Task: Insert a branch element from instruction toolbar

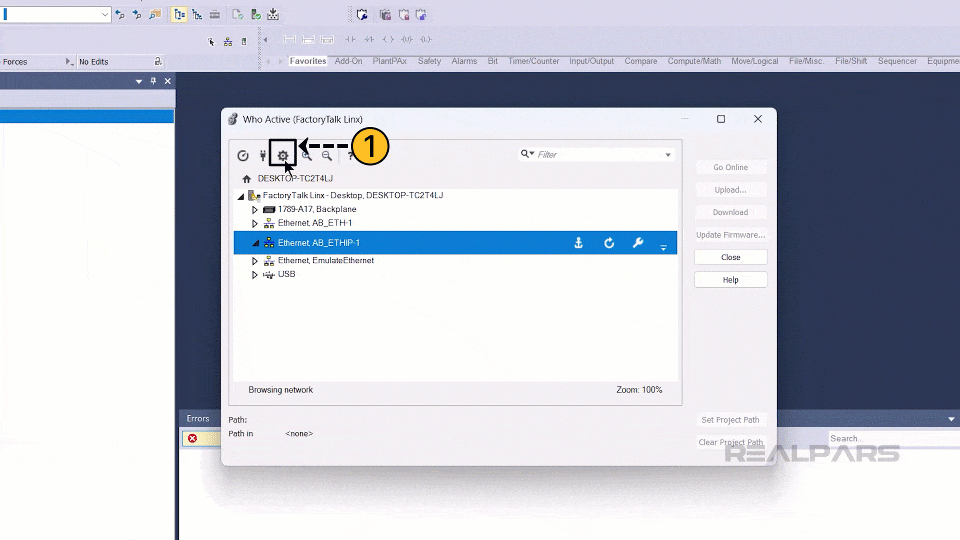Action: [x=309, y=39]
